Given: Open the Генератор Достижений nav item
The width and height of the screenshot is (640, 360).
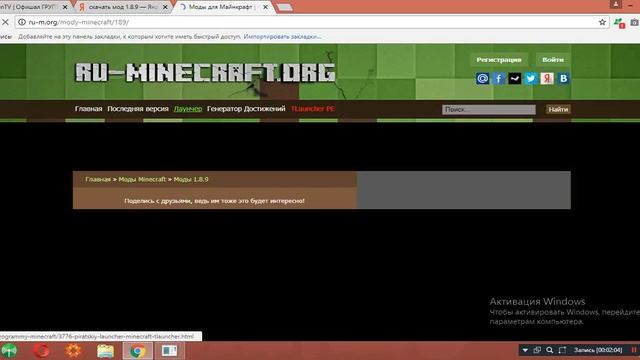Looking at the screenshot, I should 246,109.
